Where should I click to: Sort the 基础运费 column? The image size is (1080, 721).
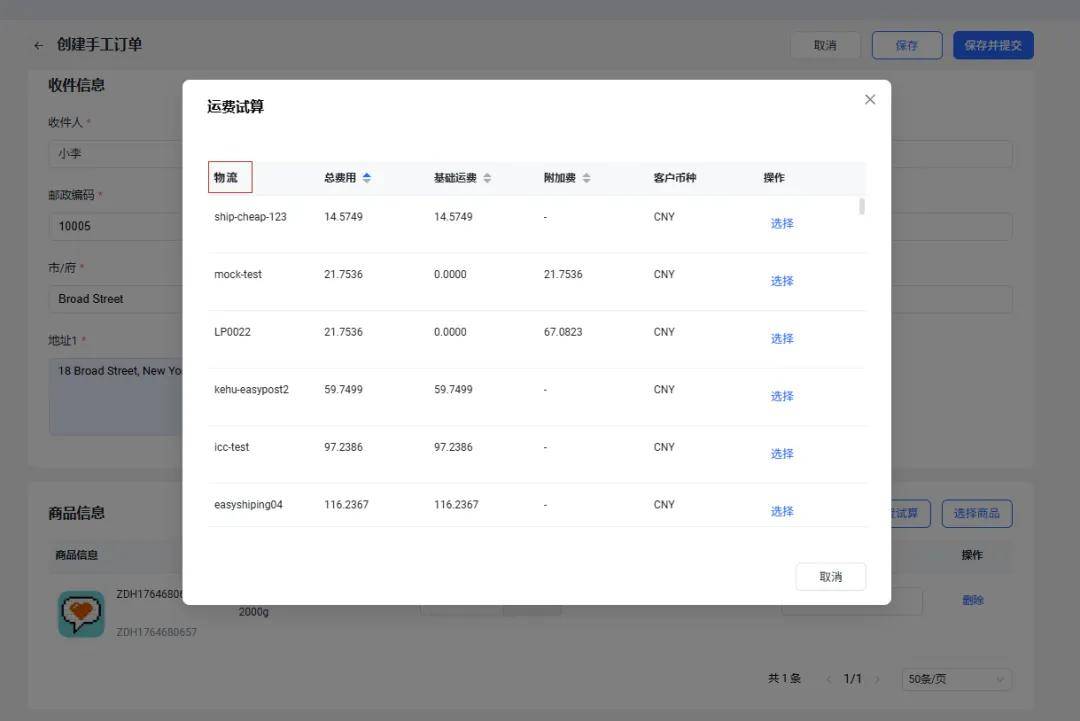487,176
